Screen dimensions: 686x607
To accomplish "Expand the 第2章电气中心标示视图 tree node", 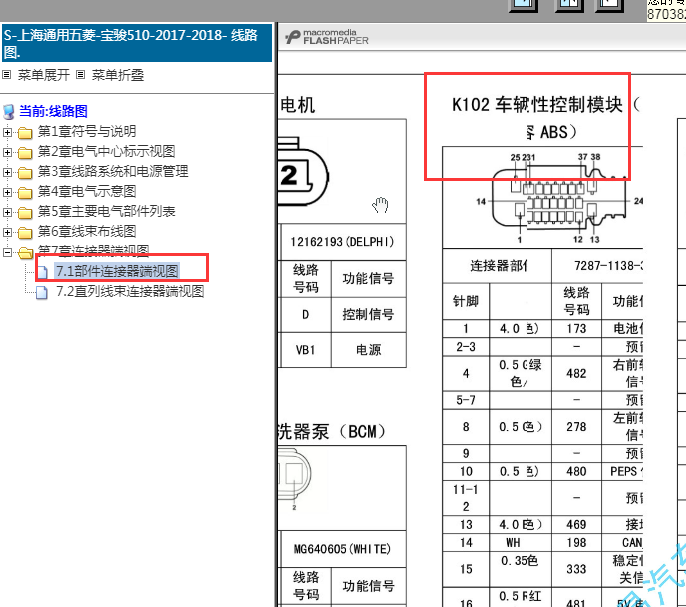I will coord(7,152).
